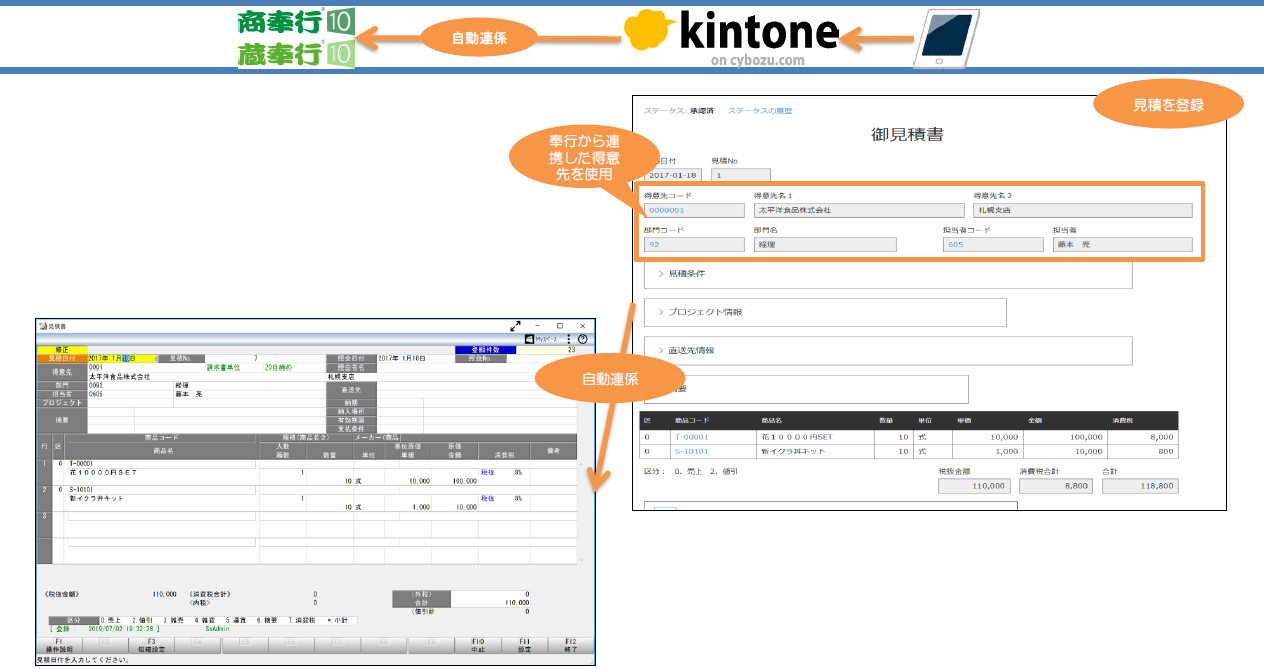This screenshot has height=669, width=1264.
Task: Select the 担当者 code 0605 in 見積書 window
Action: [96, 394]
